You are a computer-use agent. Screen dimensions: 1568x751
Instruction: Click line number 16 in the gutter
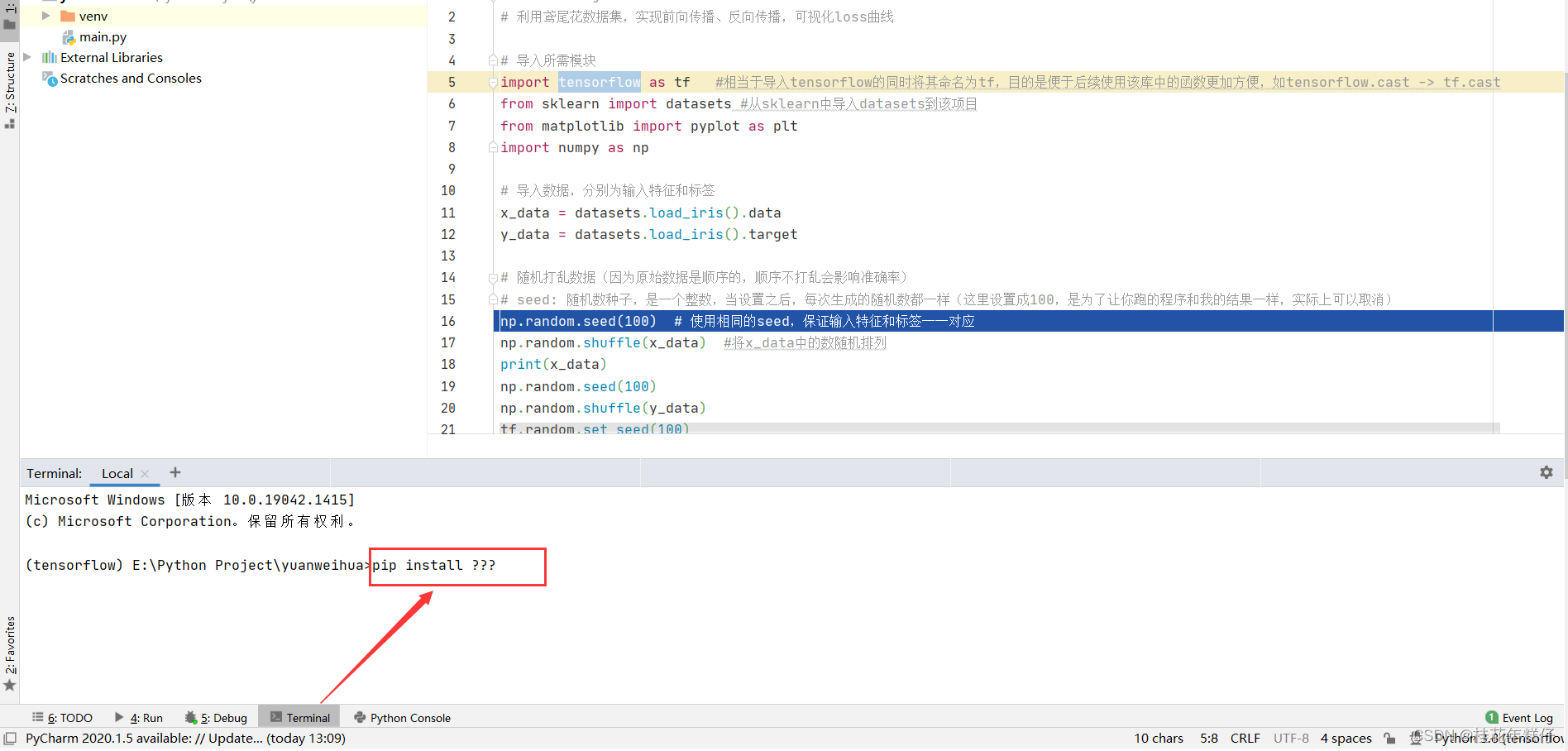[x=447, y=321]
